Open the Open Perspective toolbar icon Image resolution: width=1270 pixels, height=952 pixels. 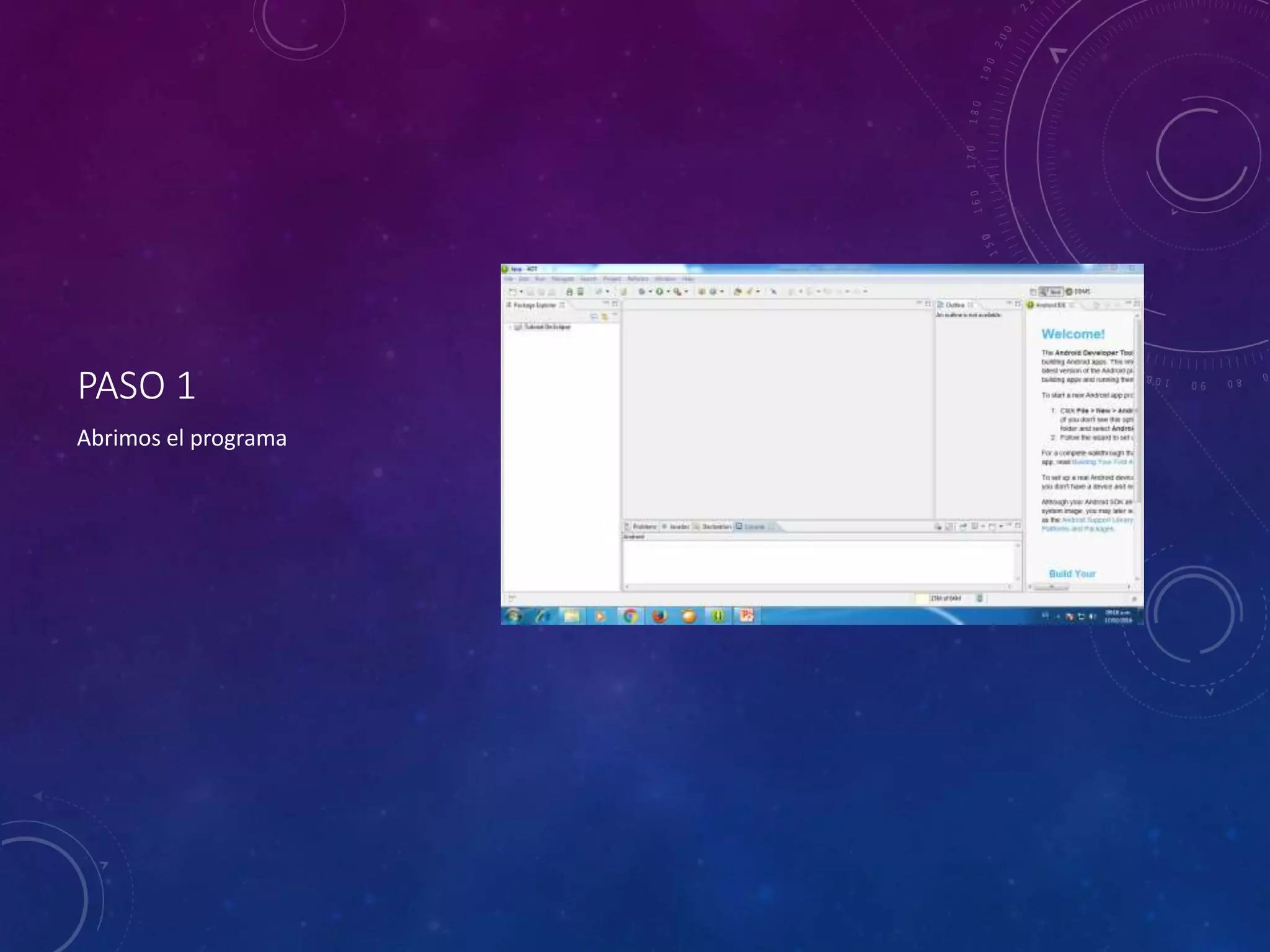click(x=1033, y=291)
